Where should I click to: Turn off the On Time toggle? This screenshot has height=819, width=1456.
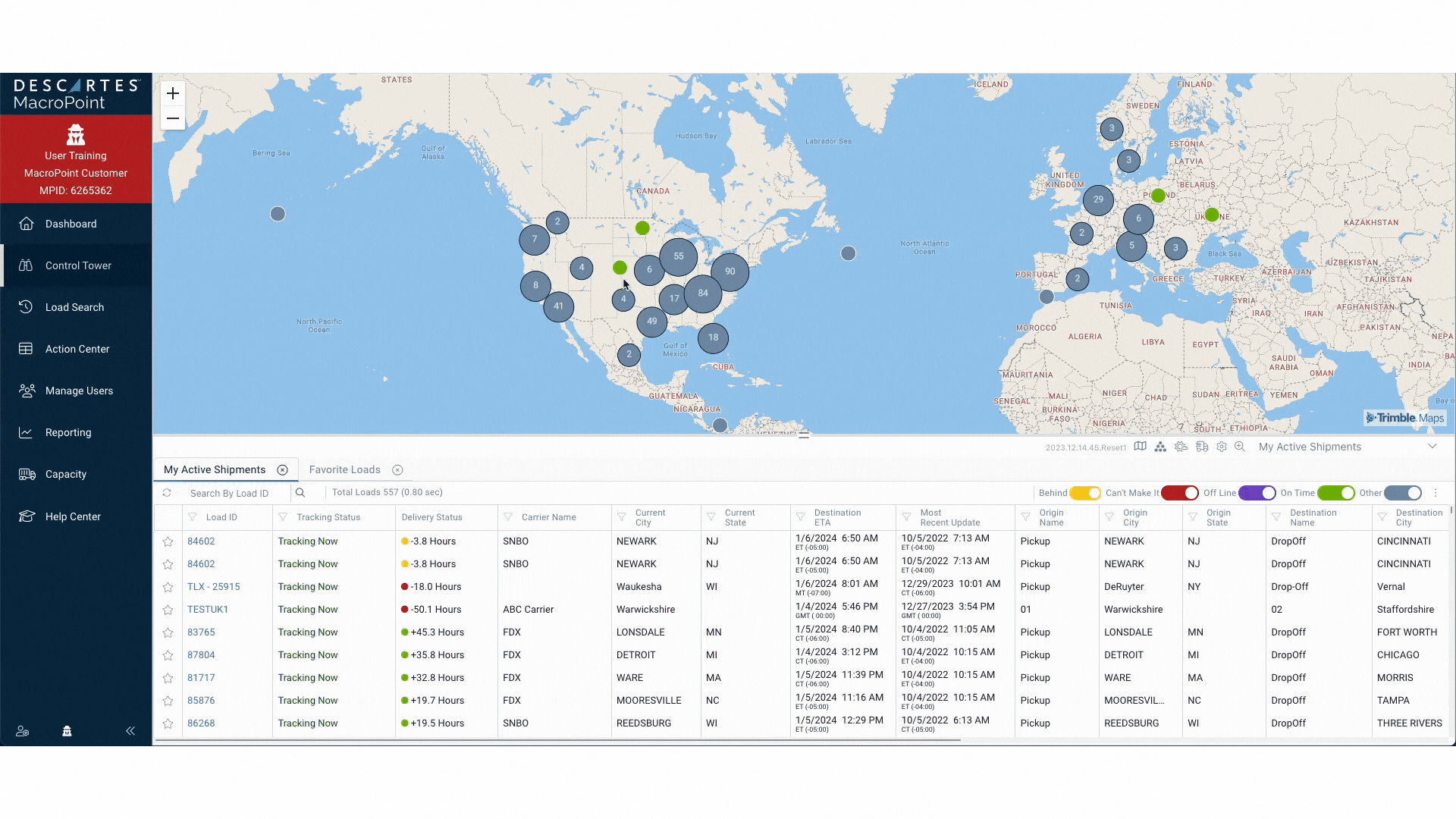click(x=1336, y=493)
